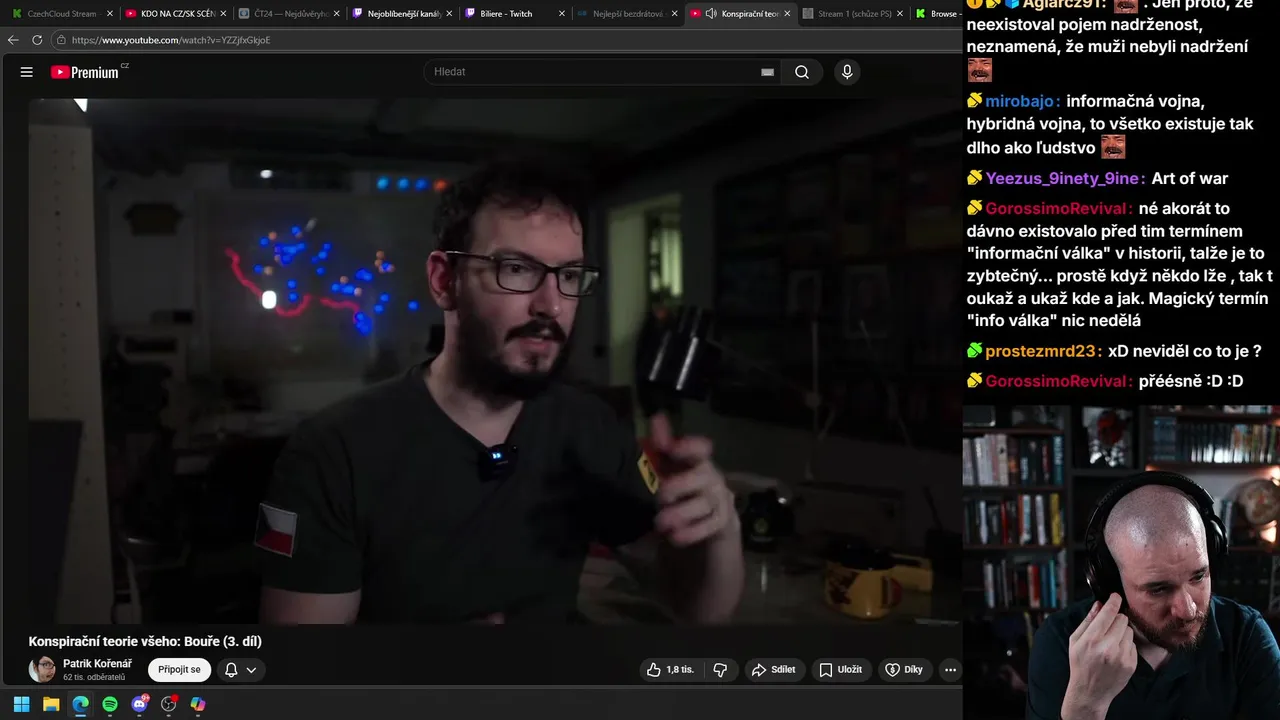This screenshot has height=720, width=1280.
Task: Click the "přéésně :D :D" chat message
Action: [1191, 381]
